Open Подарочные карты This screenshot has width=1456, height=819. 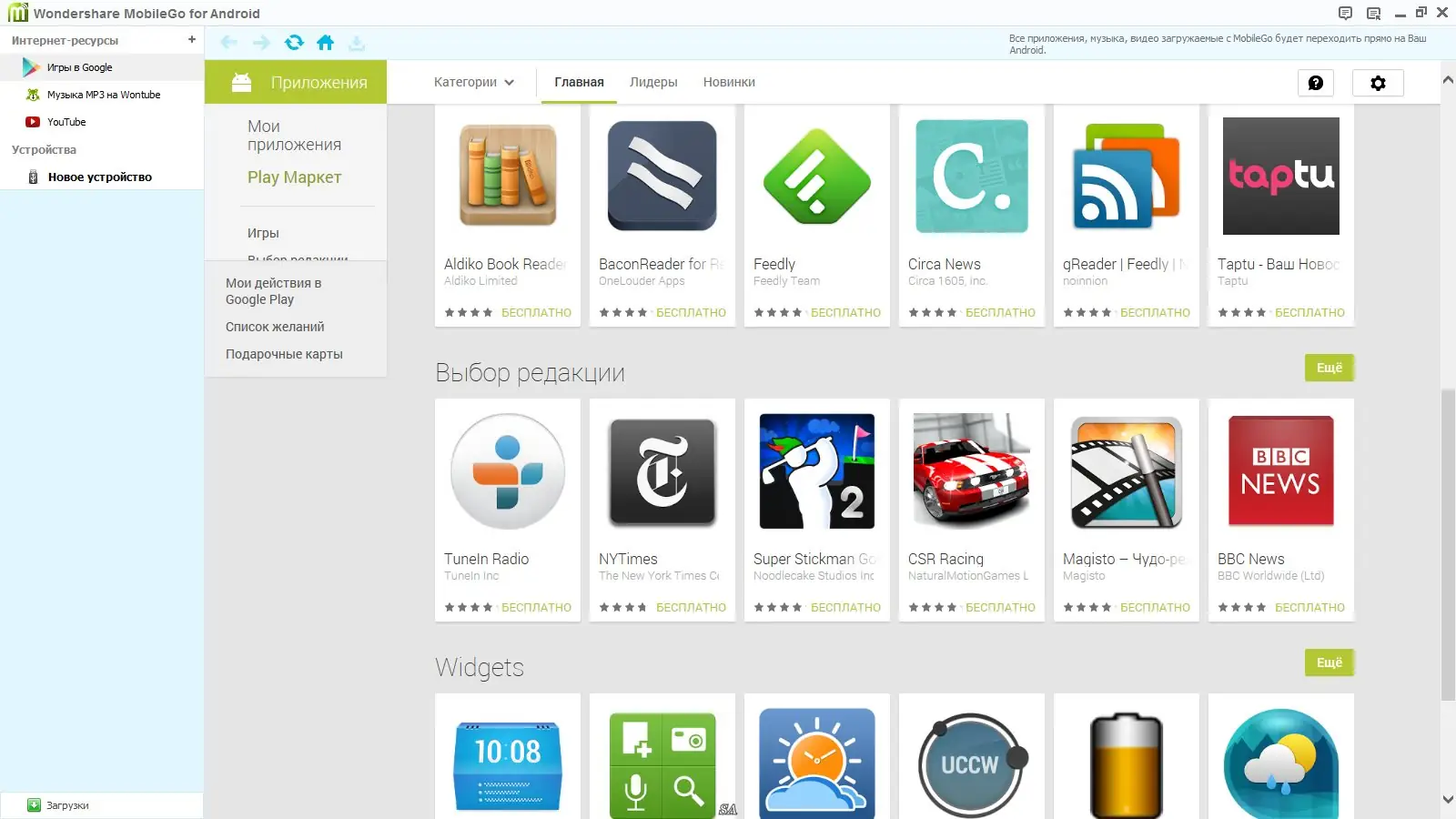284,354
